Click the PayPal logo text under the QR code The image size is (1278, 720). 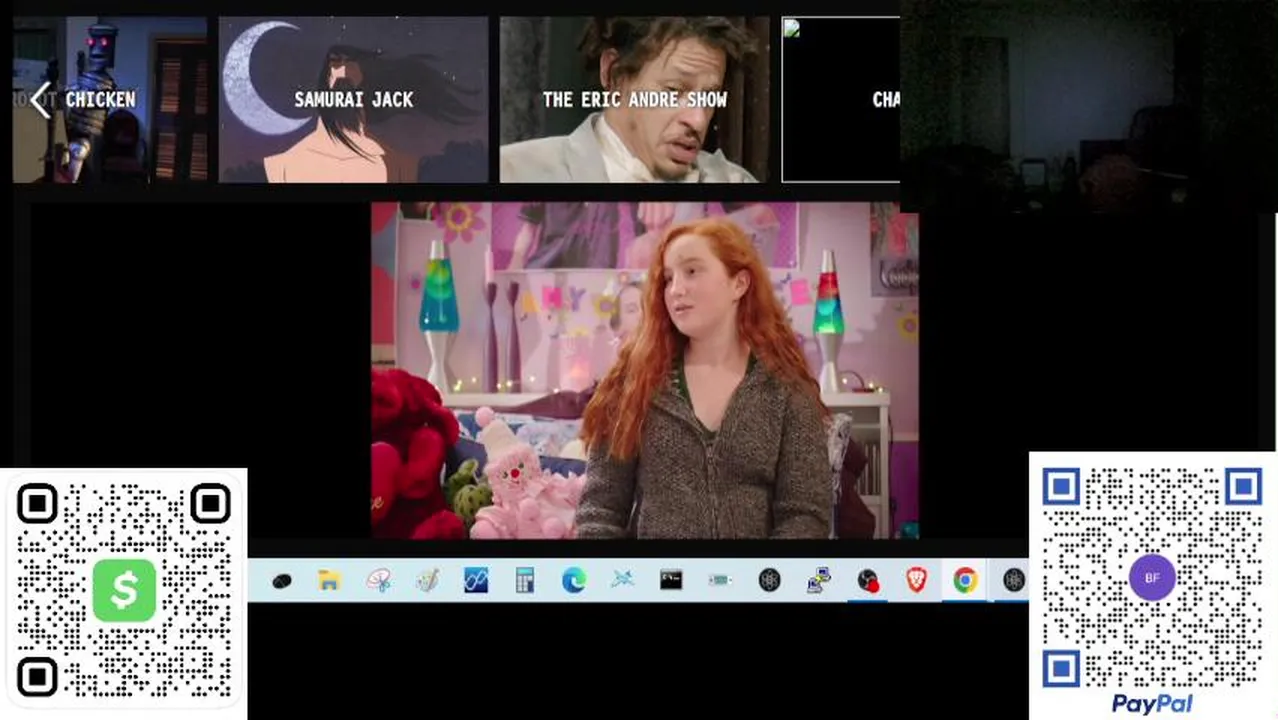tap(1152, 704)
